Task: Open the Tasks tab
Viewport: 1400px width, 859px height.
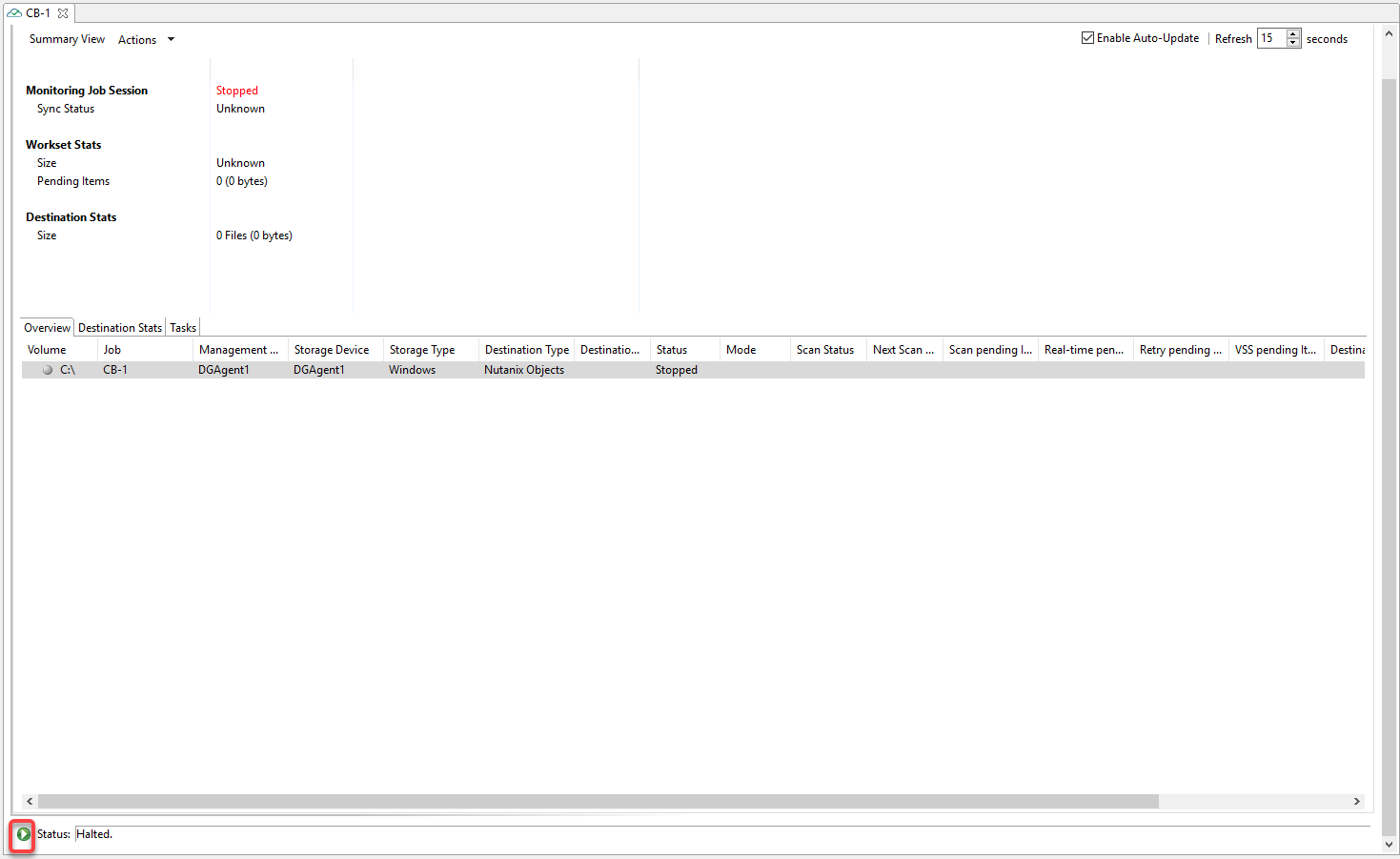Action: (x=183, y=328)
